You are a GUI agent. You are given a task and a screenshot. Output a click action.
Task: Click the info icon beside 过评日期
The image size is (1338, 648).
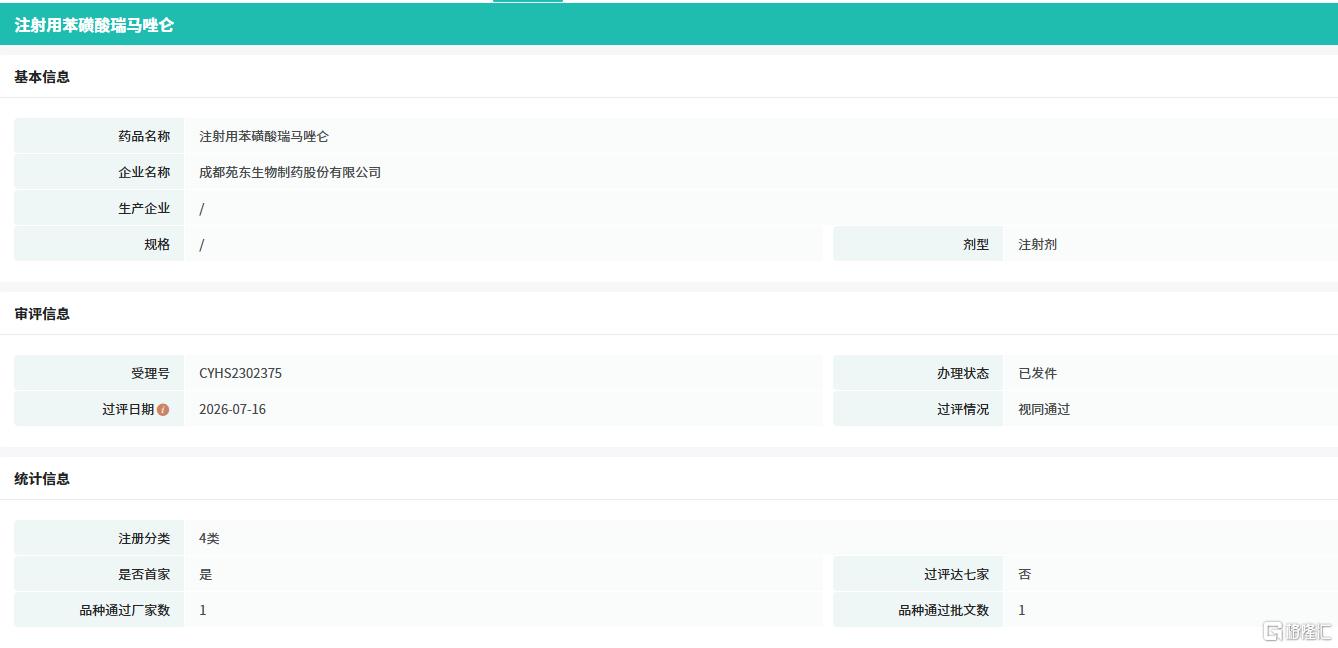tap(163, 410)
